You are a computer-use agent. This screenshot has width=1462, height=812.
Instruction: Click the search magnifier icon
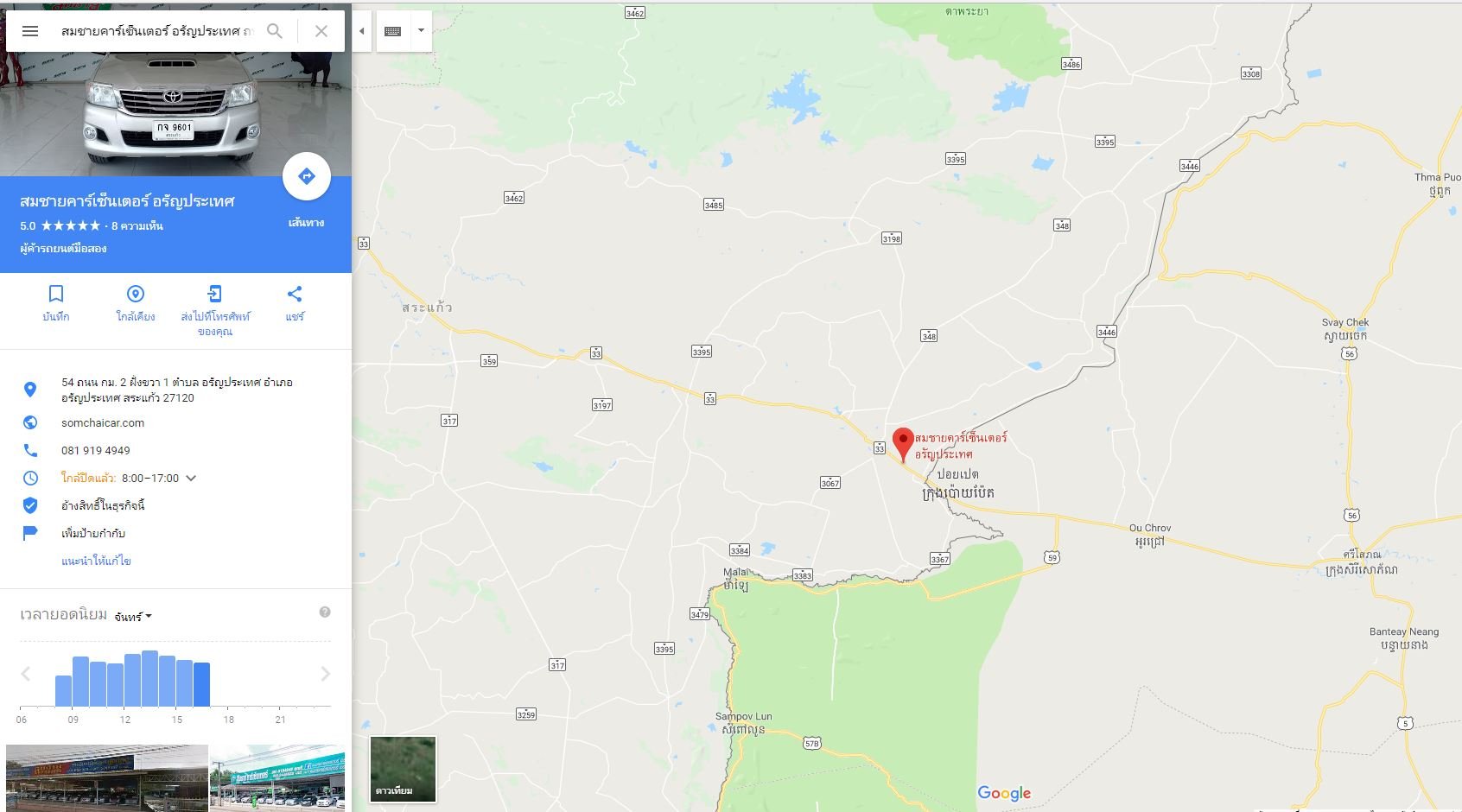coord(275,31)
